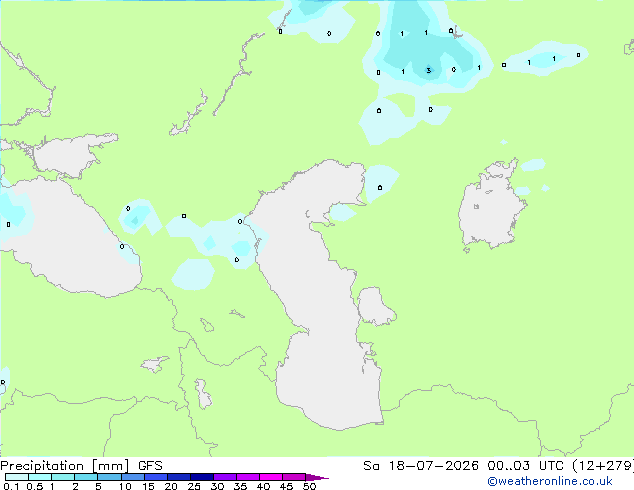Viewport: 634px width, 490px height.
Task: Click the 40–45 mm magenta swatch
Action: pyautogui.click(x=271, y=477)
